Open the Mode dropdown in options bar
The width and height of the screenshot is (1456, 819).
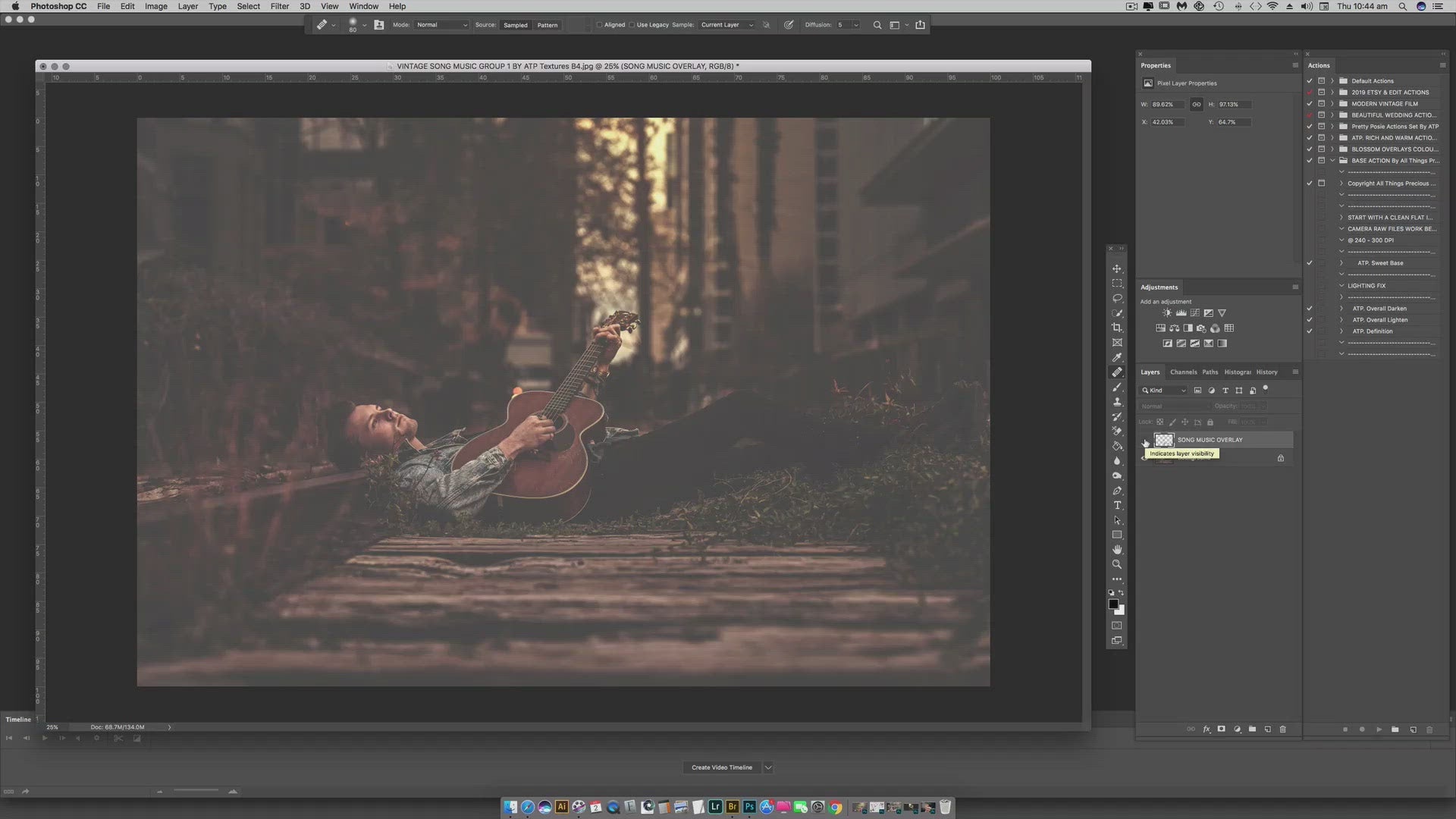click(441, 25)
